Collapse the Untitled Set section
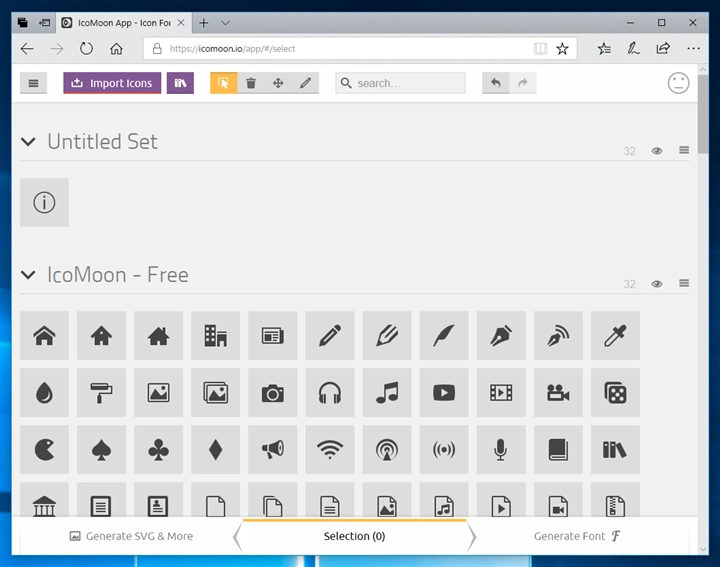Screen dimensions: 720x567 (x=28, y=142)
